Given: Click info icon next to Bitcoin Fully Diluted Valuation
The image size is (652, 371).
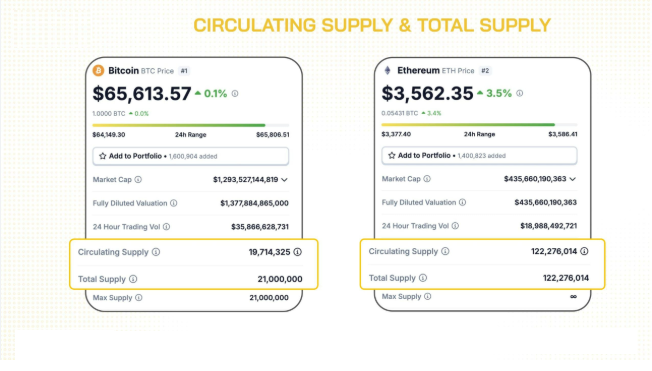Looking at the screenshot, I should click(174, 203).
